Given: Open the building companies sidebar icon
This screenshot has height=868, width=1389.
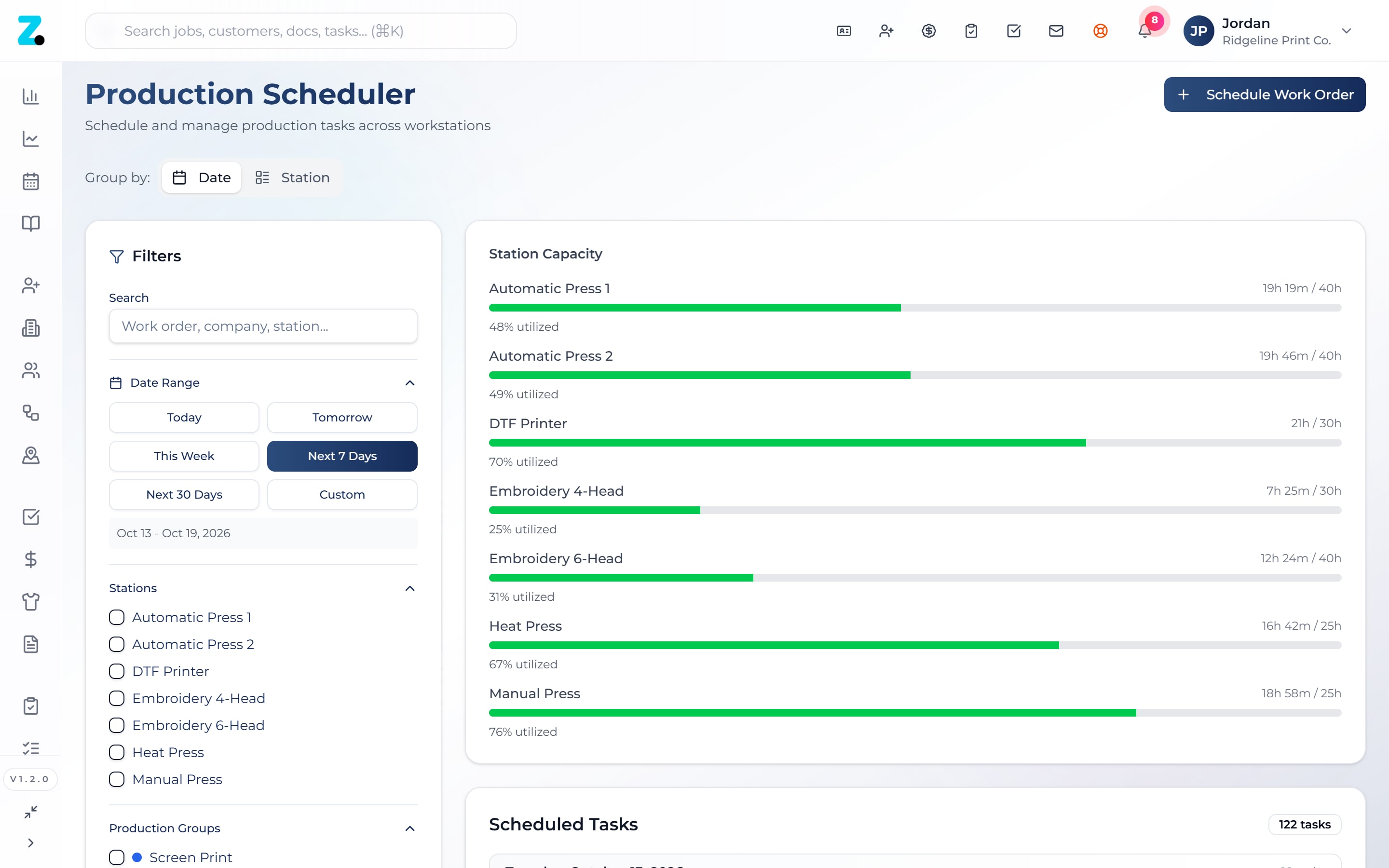Looking at the screenshot, I should [31, 328].
